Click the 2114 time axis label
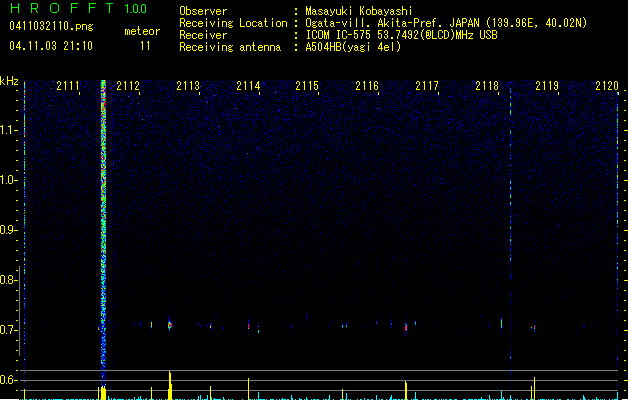 248,86
